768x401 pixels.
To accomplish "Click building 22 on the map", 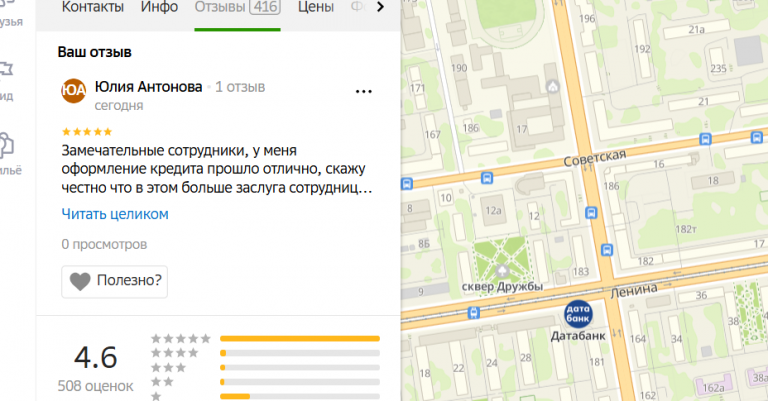I will 458,368.
